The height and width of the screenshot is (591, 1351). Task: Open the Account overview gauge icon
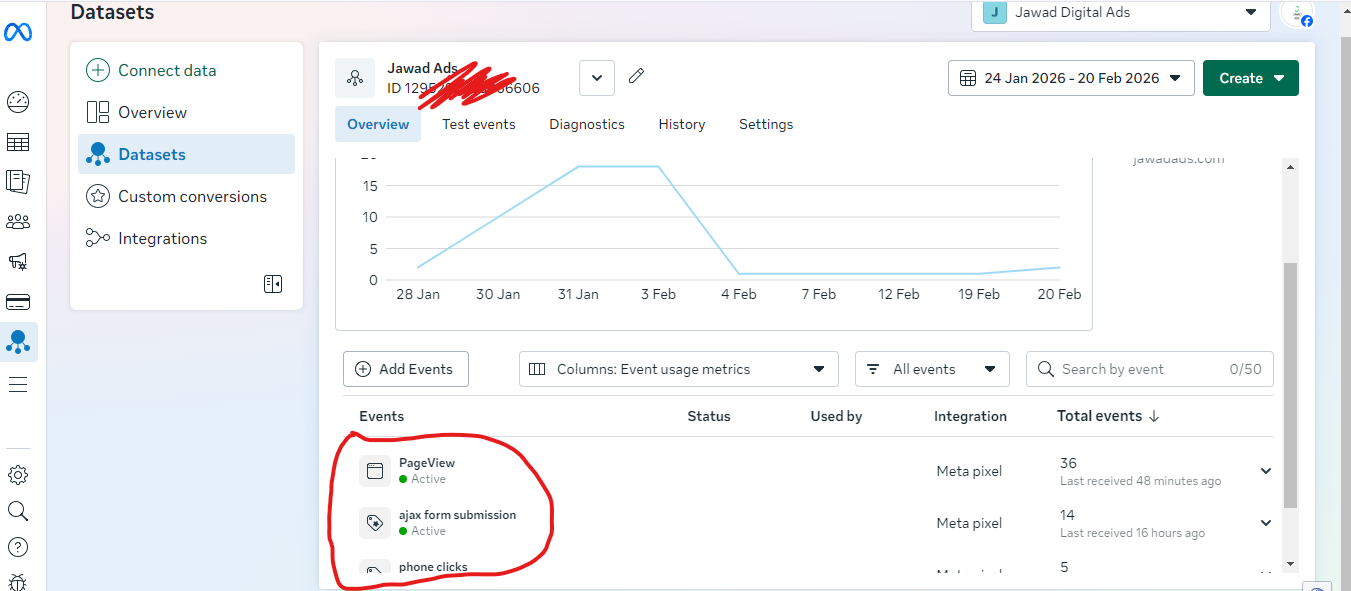[x=18, y=102]
